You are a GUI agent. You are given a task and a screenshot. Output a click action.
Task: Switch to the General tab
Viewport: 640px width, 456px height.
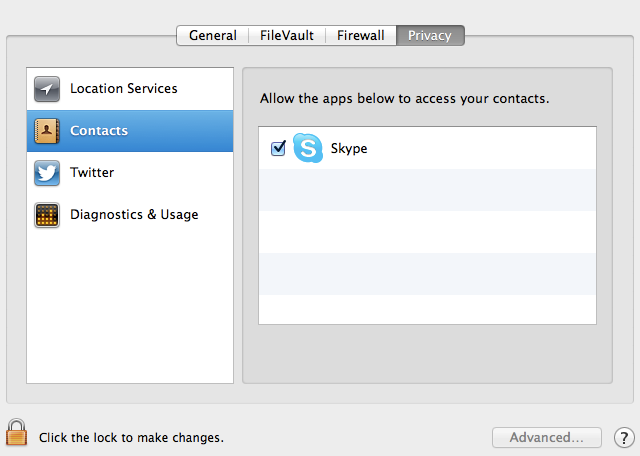pyautogui.click(x=213, y=36)
